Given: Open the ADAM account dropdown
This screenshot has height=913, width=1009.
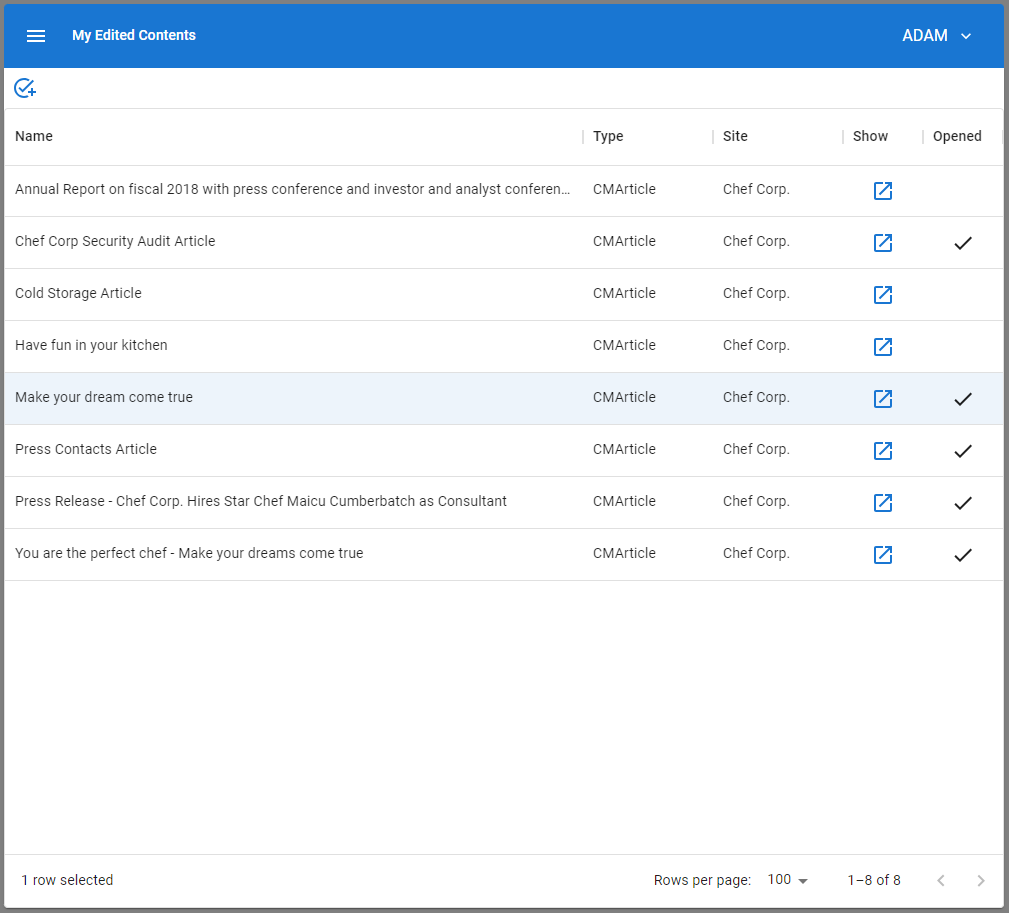Looking at the screenshot, I should coord(937,35).
